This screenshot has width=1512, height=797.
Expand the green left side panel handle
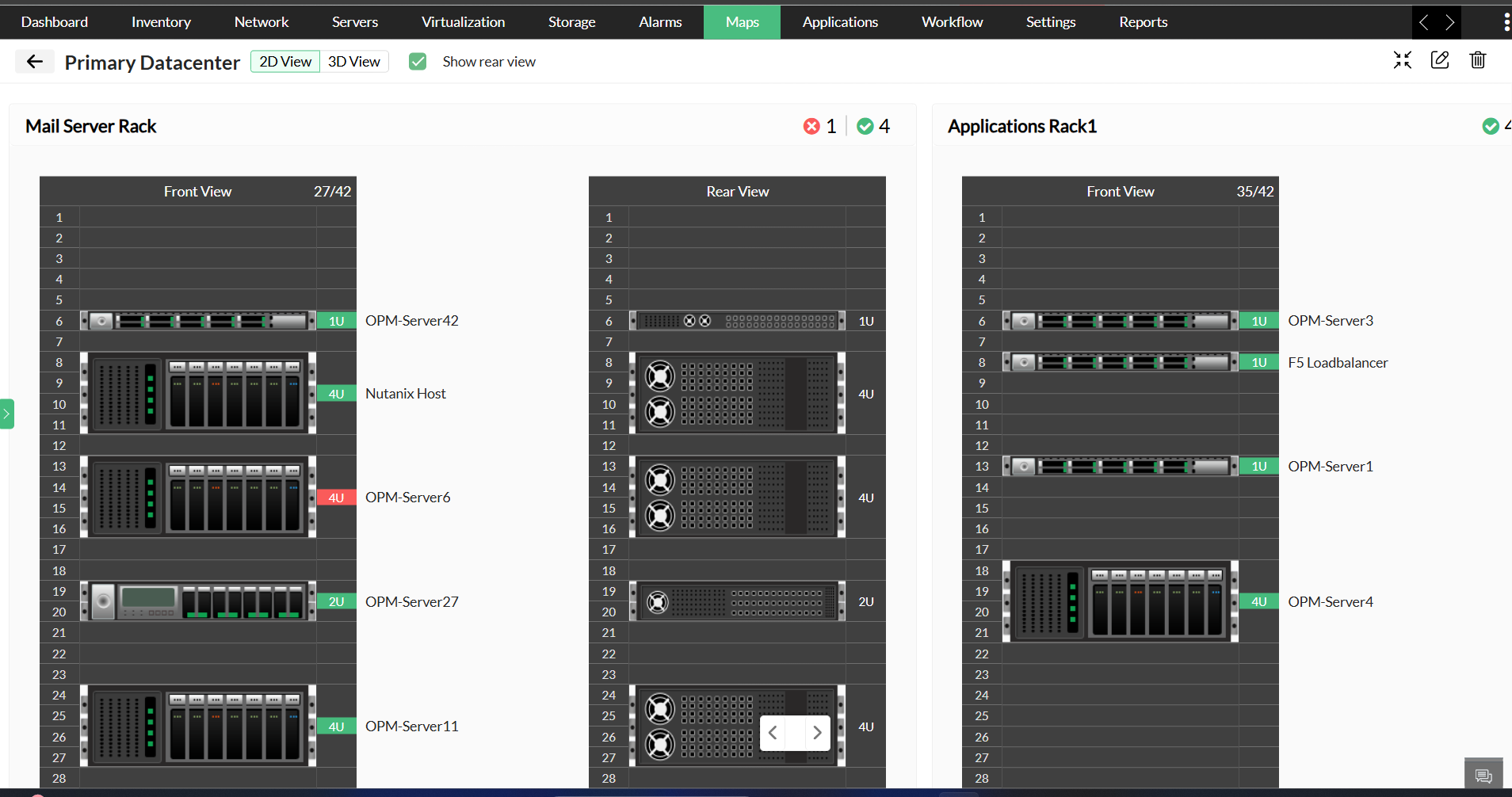point(6,414)
